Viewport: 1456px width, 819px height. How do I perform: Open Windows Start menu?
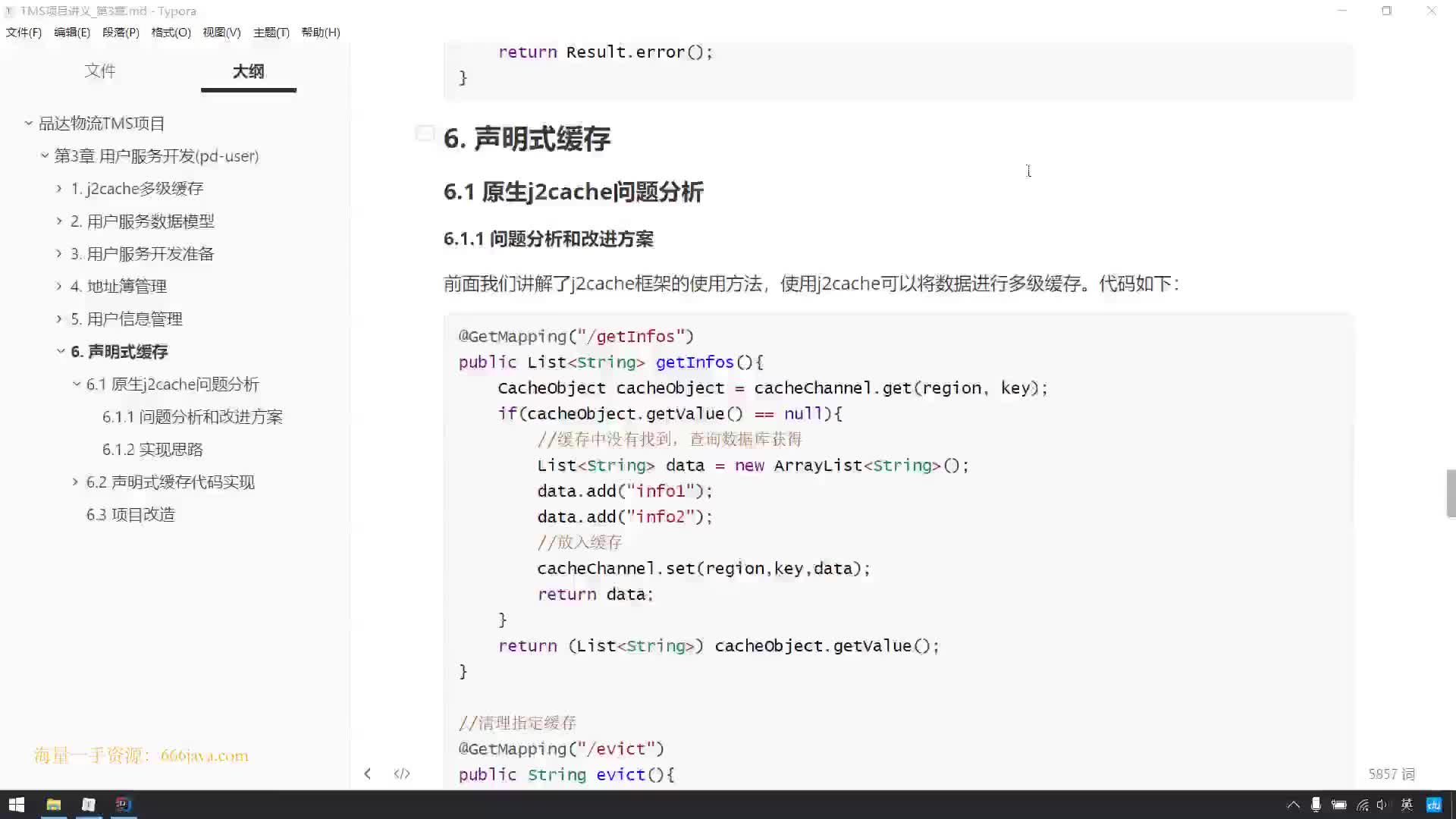coord(16,805)
